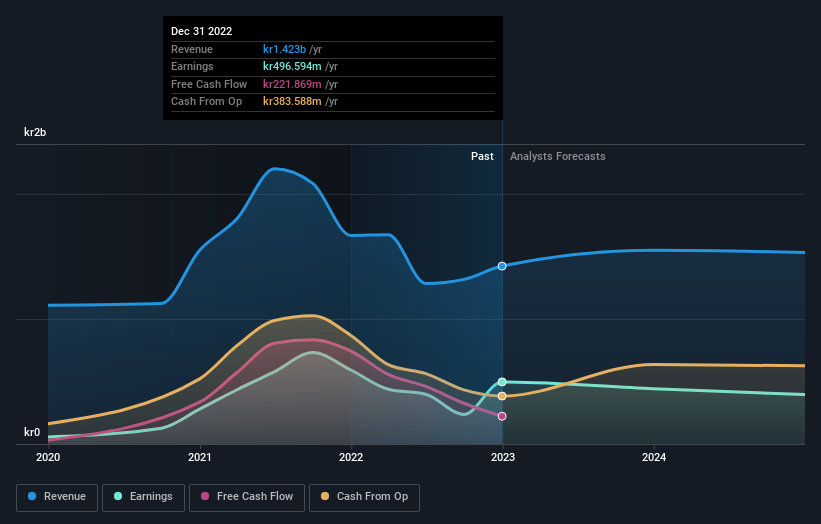The height and width of the screenshot is (524, 821).
Task: Click the 2023 x-axis label
Action: click(x=503, y=458)
